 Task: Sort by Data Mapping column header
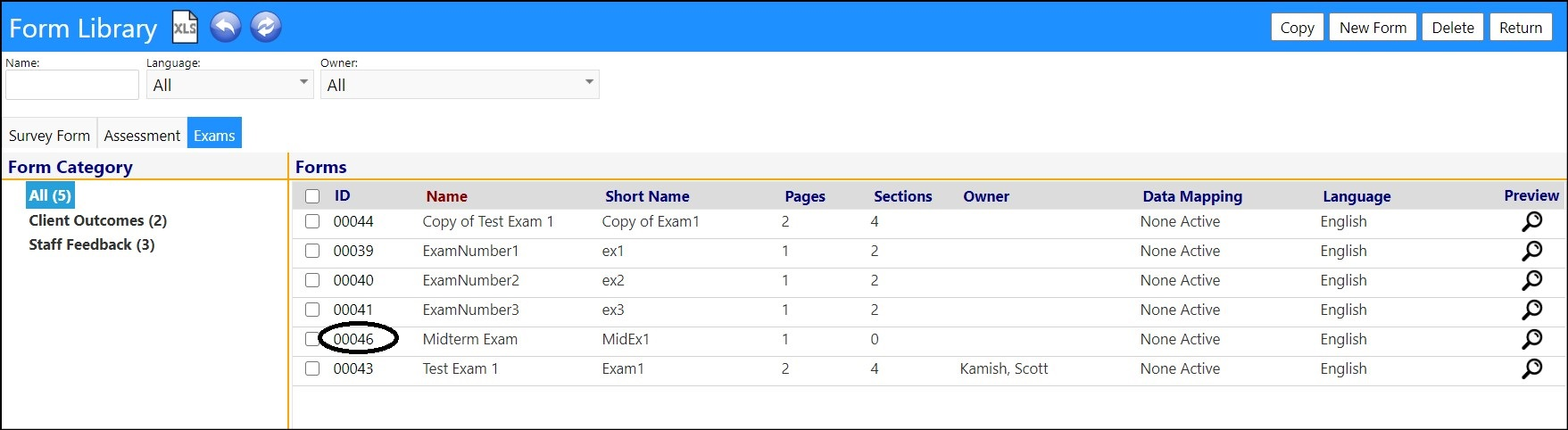point(1192,196)
